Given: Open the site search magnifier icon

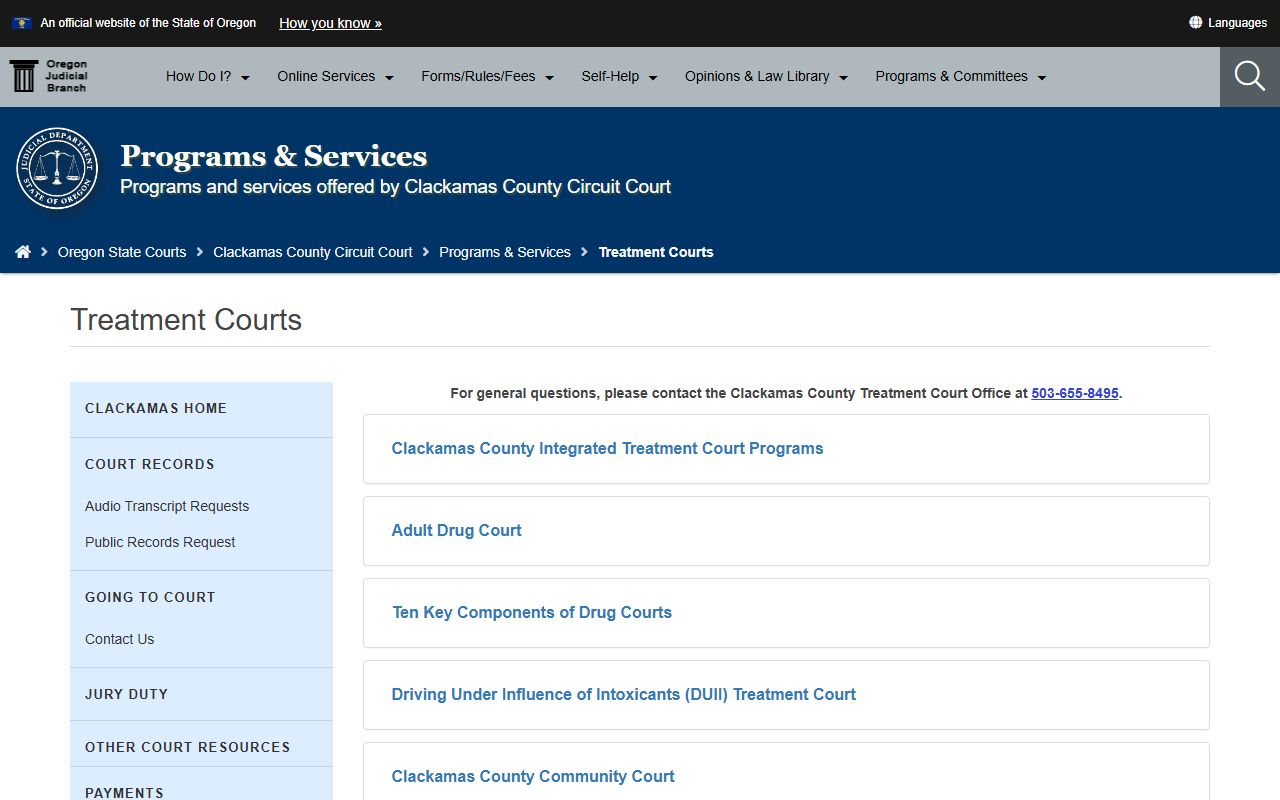Looking at the screenshot, I should click(1249, 76).
